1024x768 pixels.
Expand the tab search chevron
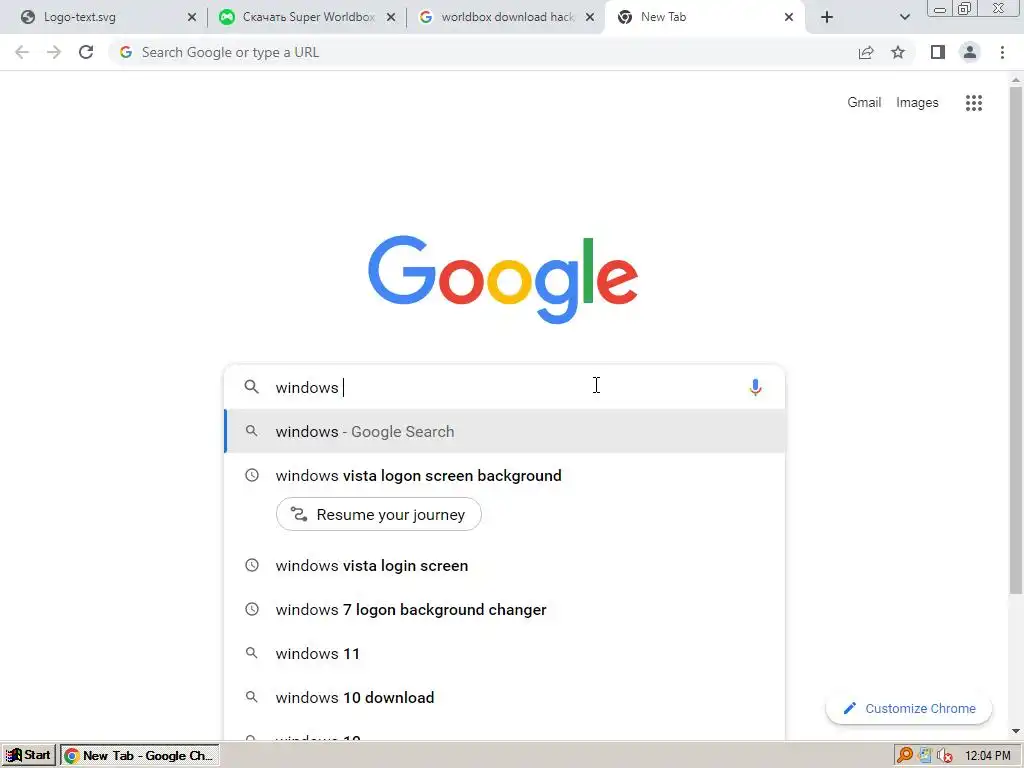[904, 18]
